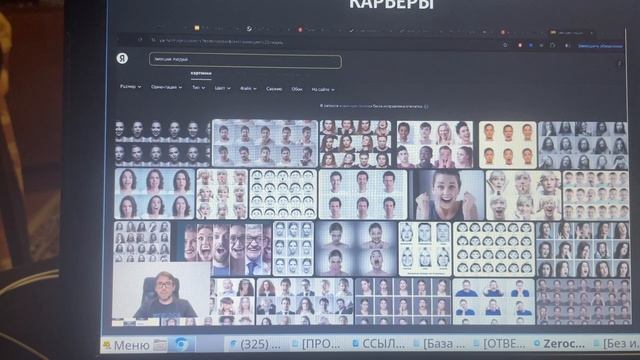Open hand-drawn smiley faces sketch thumbnail
Image resolution: width=640 pixels, height=360 pixels.
click(283, 194)
